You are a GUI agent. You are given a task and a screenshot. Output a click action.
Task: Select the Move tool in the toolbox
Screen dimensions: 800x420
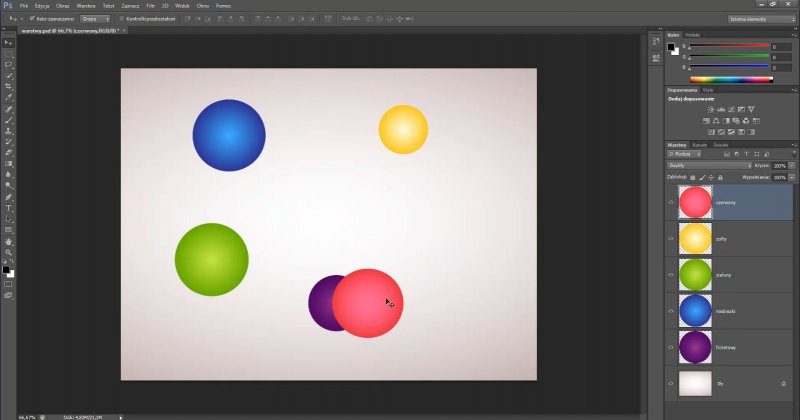[9, 43]
